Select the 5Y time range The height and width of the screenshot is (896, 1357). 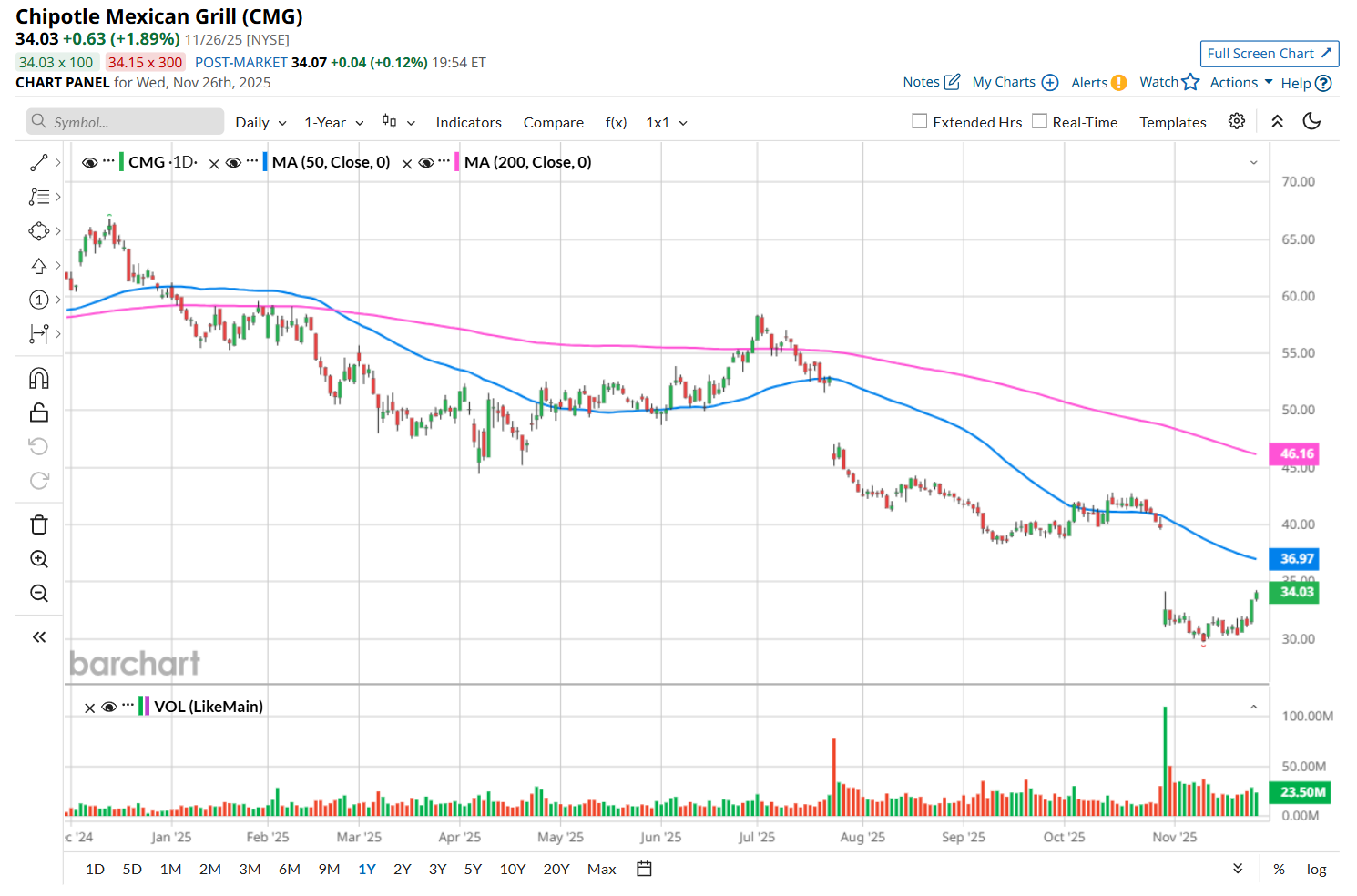click(x=473, y=870)
